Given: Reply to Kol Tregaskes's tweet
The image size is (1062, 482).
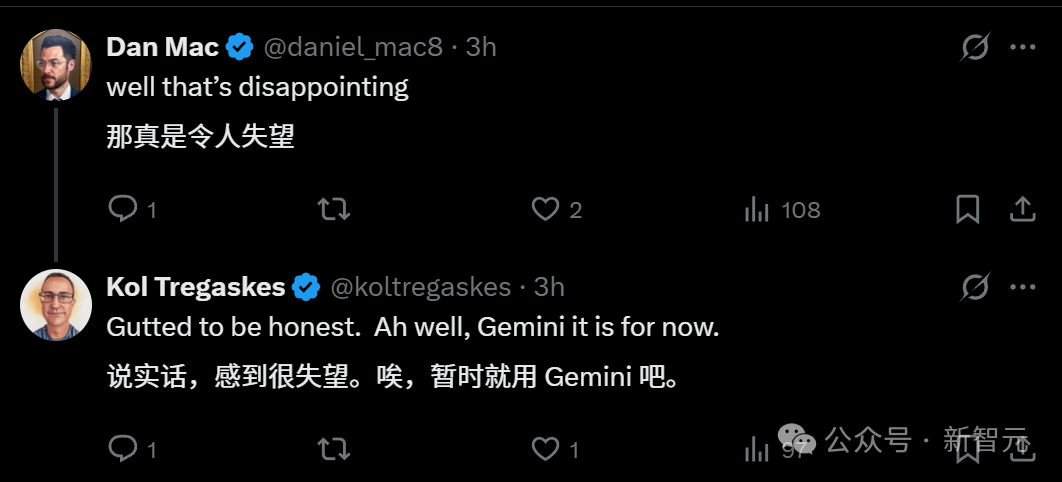Looking at the screenshot, I should point(123,449).
